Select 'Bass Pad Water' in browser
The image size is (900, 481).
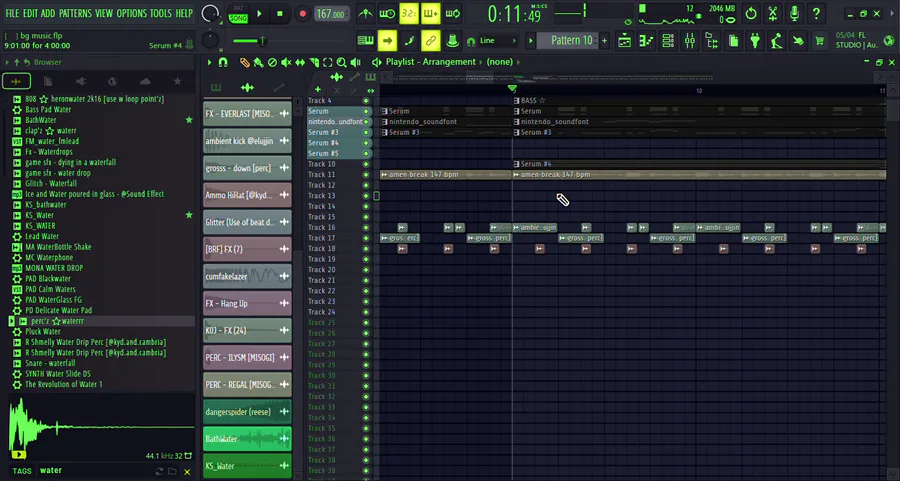point(48,109)
